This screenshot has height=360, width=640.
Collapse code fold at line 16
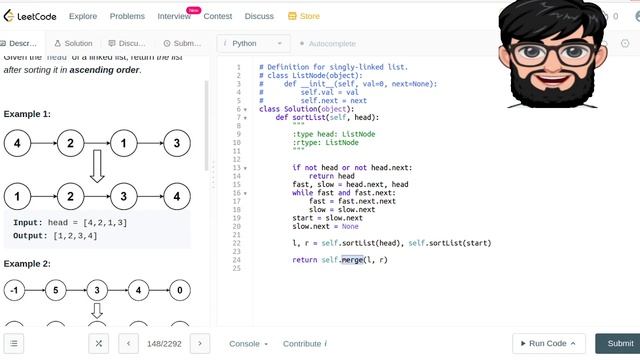[245, 193]
